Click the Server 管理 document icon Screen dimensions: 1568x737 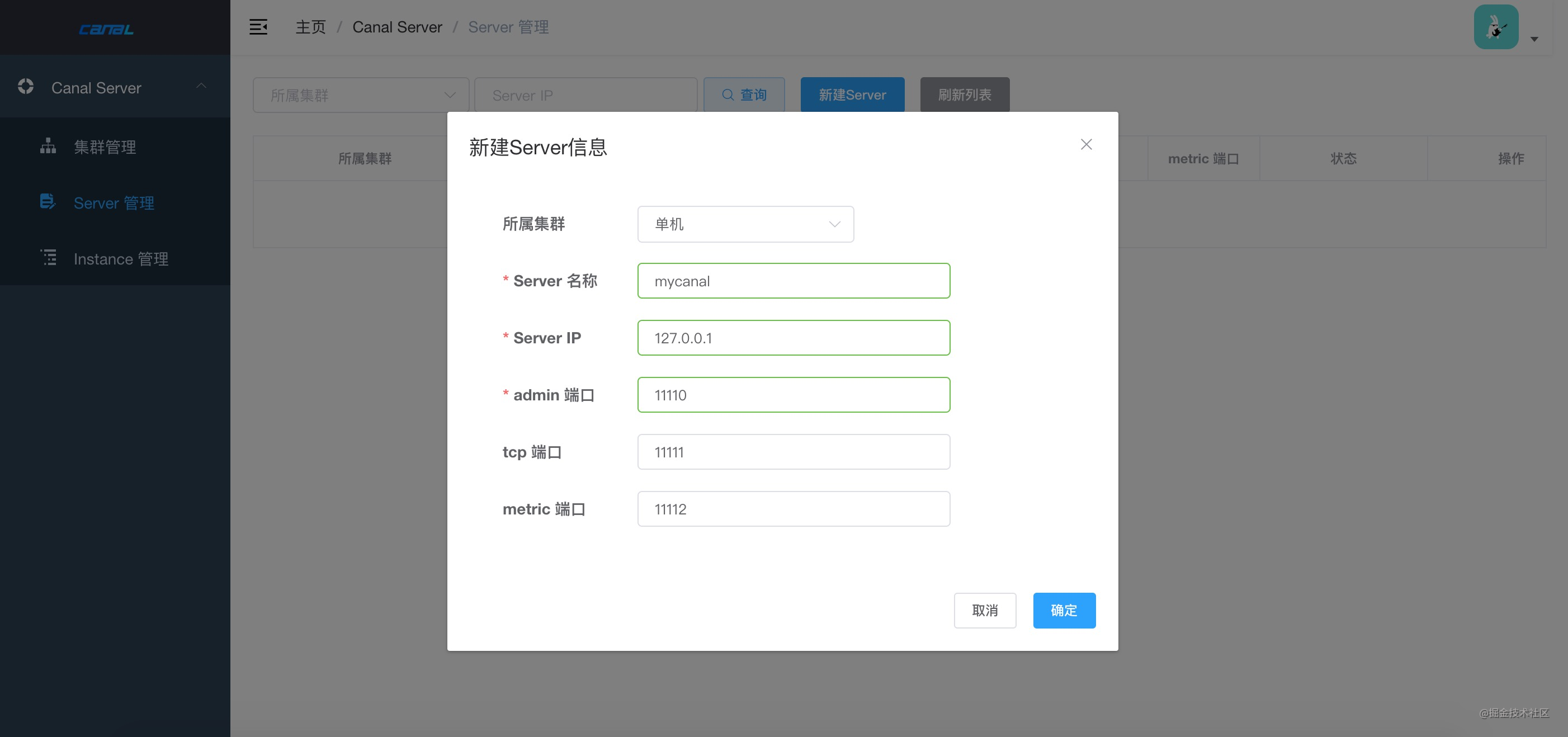click(48, 201)
